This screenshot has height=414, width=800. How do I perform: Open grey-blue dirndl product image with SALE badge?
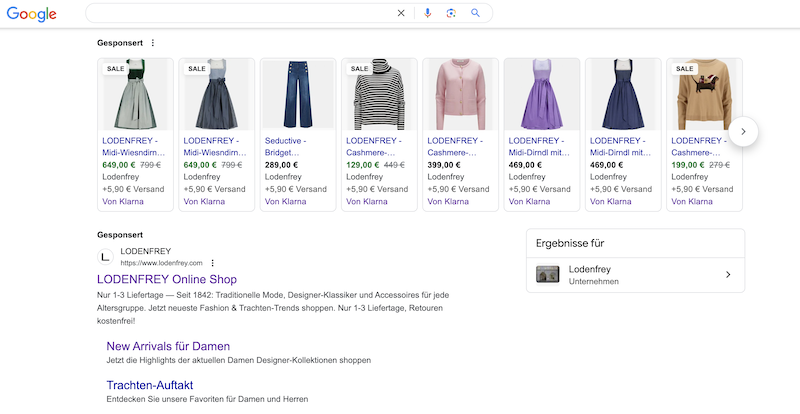pyautogui.click(x=216, y=94)
